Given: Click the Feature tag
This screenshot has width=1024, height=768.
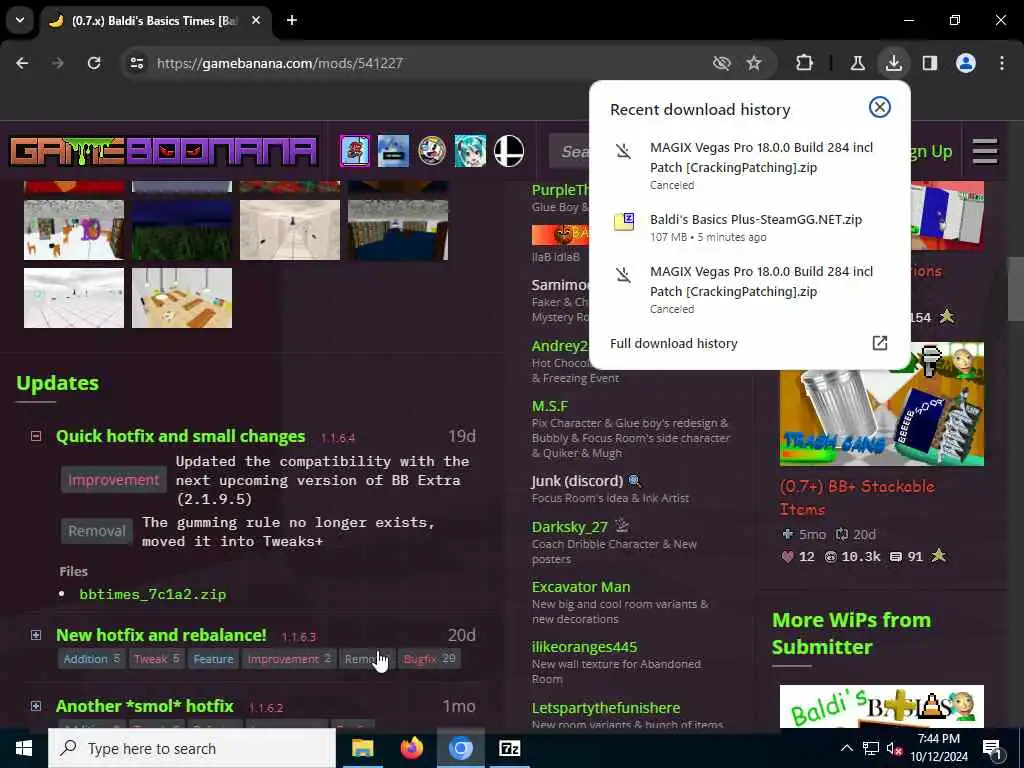Looking at the screenshot, I should coord(213,659).
